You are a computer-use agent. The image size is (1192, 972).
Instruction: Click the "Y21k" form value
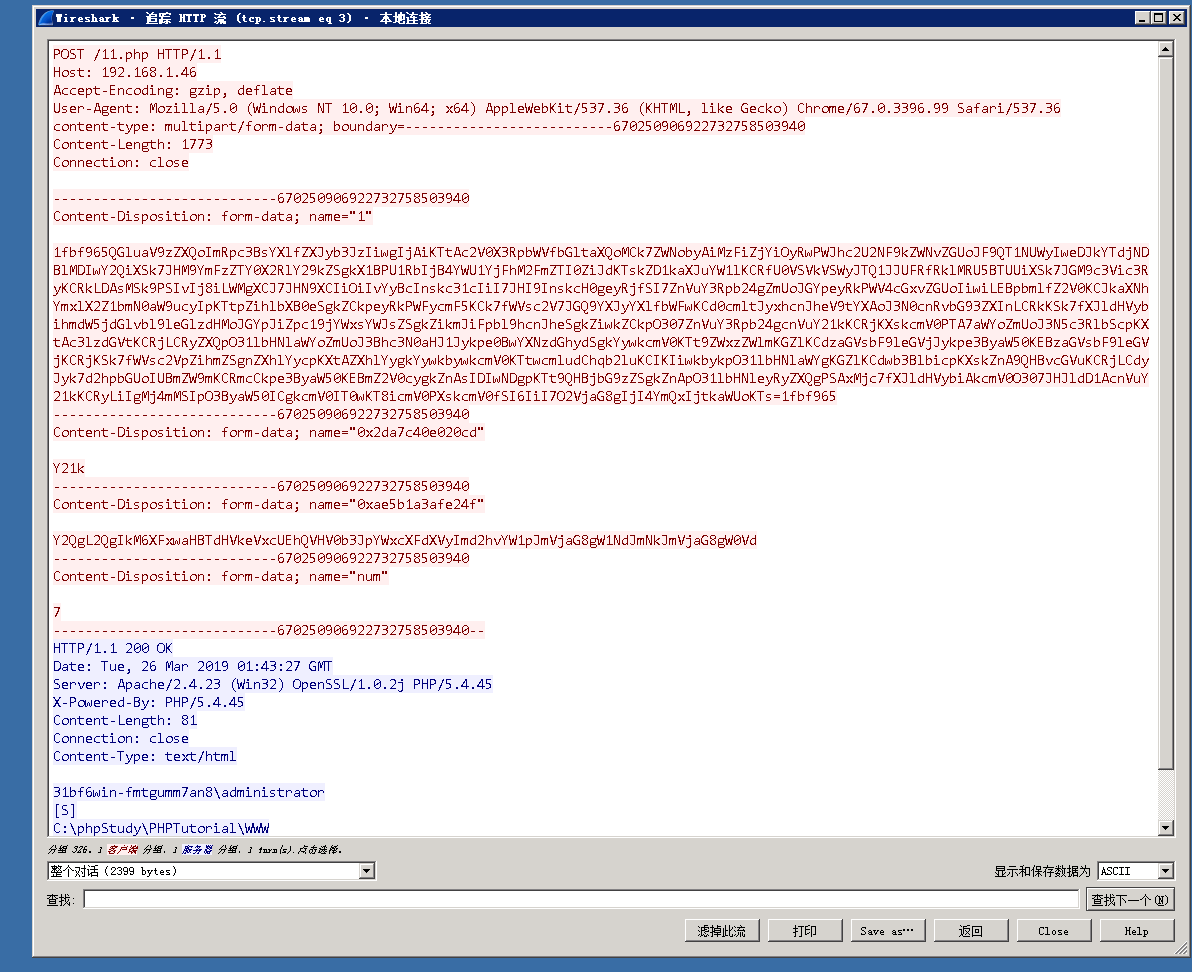(68, 468)
